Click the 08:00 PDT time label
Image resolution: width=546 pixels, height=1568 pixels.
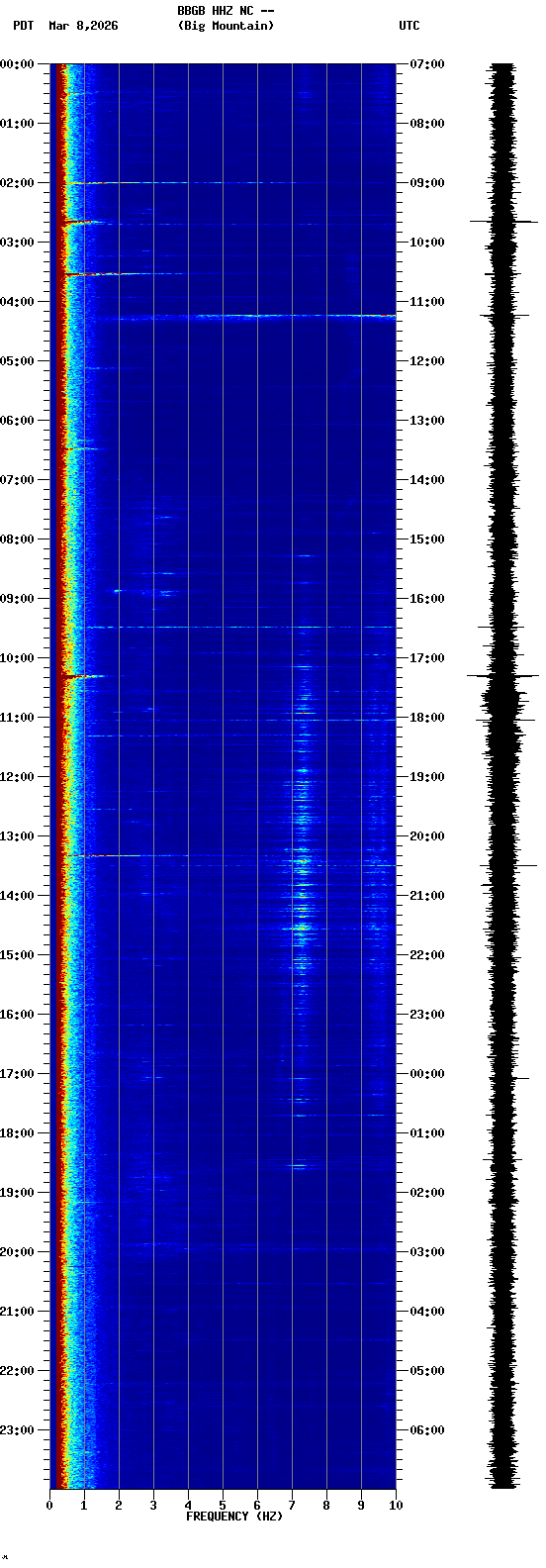pyautogui.click(x=17, y=539)
